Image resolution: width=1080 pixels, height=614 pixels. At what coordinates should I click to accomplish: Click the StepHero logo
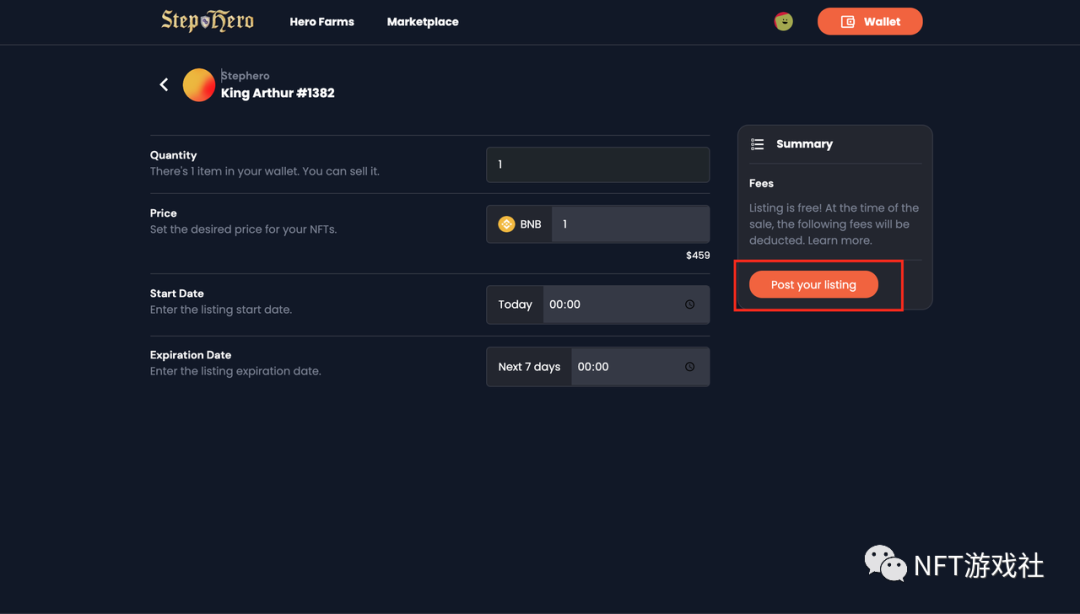click(207, 21)
